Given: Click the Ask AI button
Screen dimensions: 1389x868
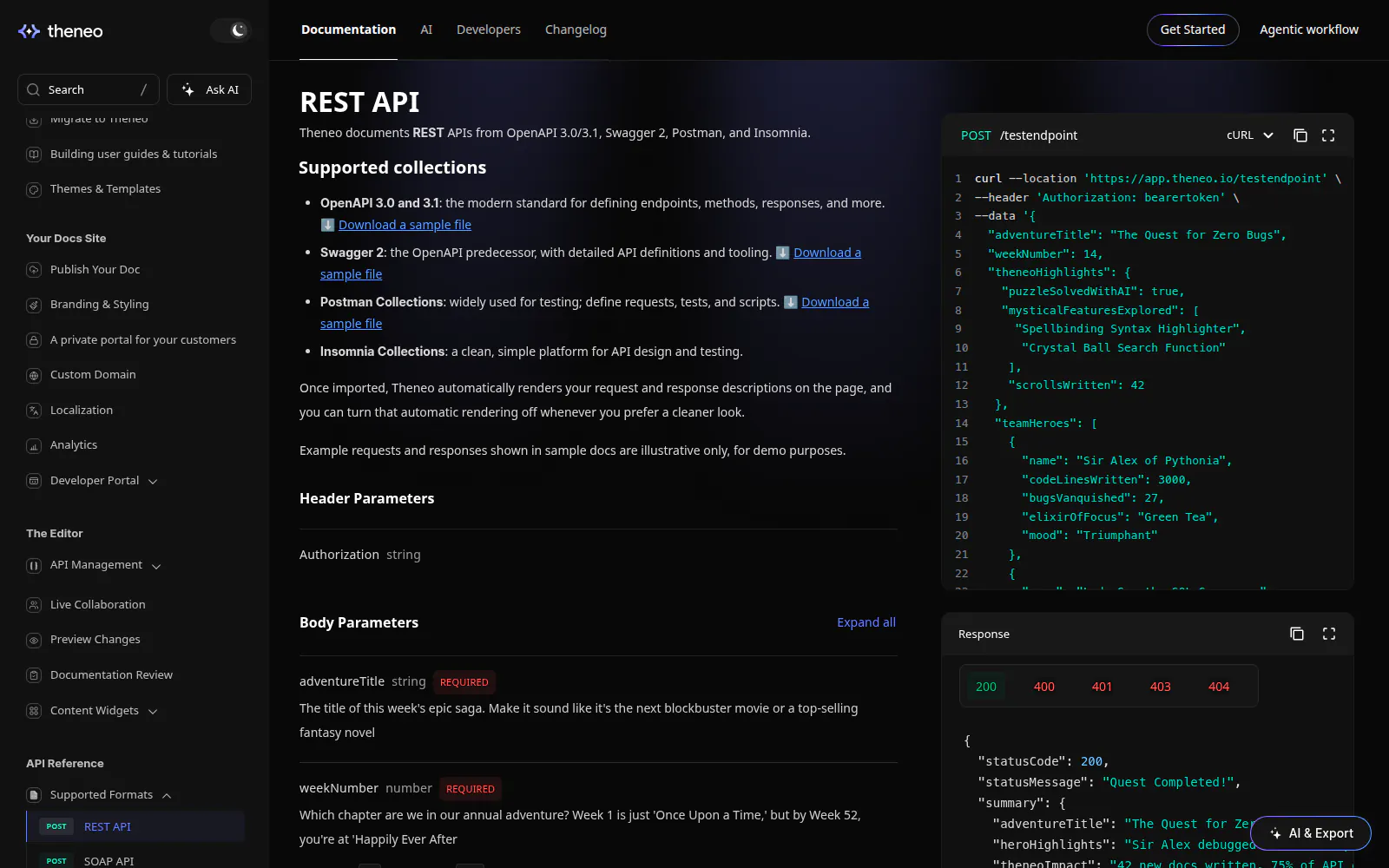Looking at the screenshot, I should pyautogui.click(x=209, y=89).
